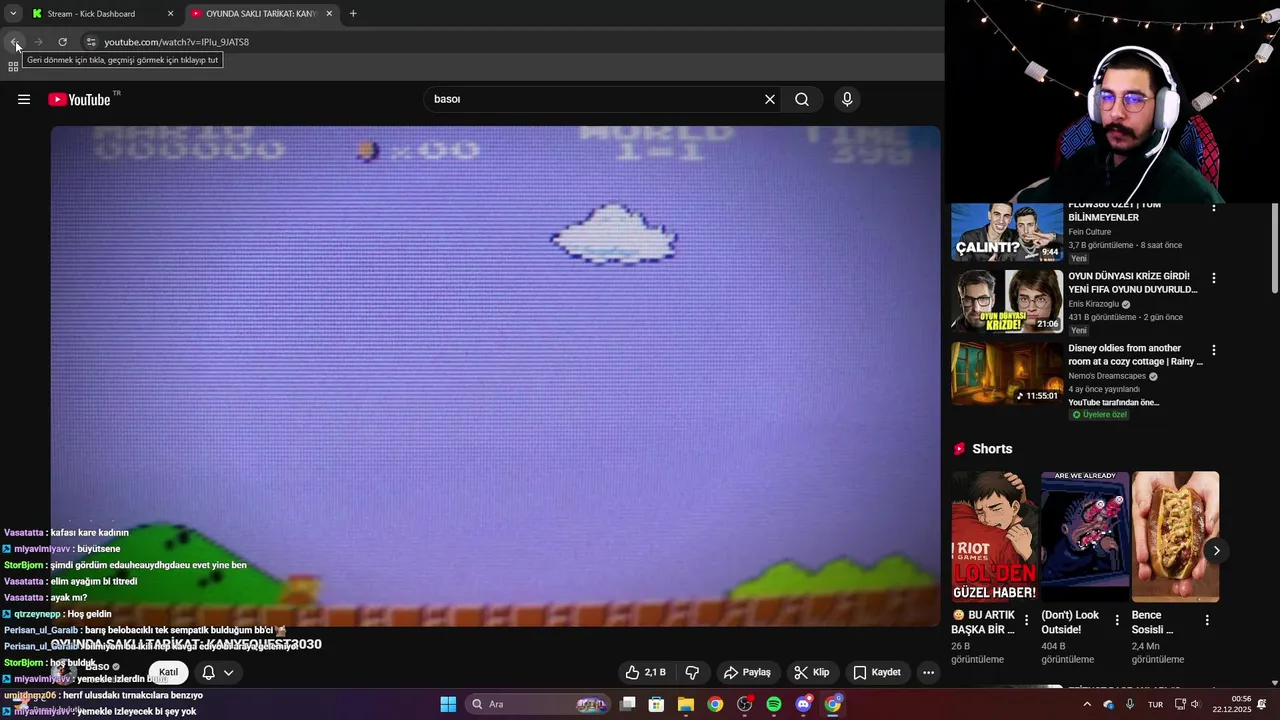Open options for FLOW360 video
Image resolution: width=1280 pixels, height=720 pixels.
pos(1214,207)
